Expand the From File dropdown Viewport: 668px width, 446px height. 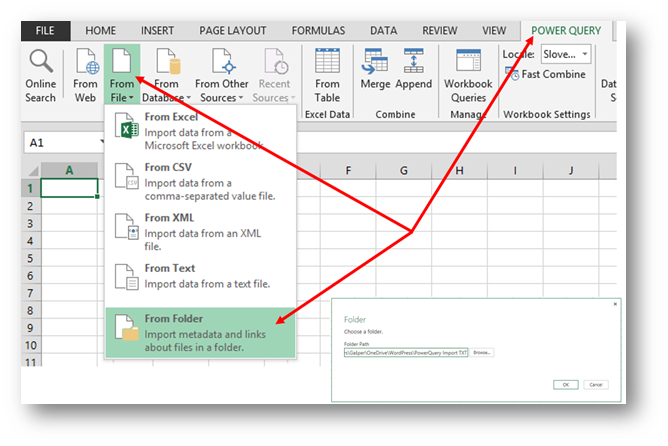click(x=122, y=75)
